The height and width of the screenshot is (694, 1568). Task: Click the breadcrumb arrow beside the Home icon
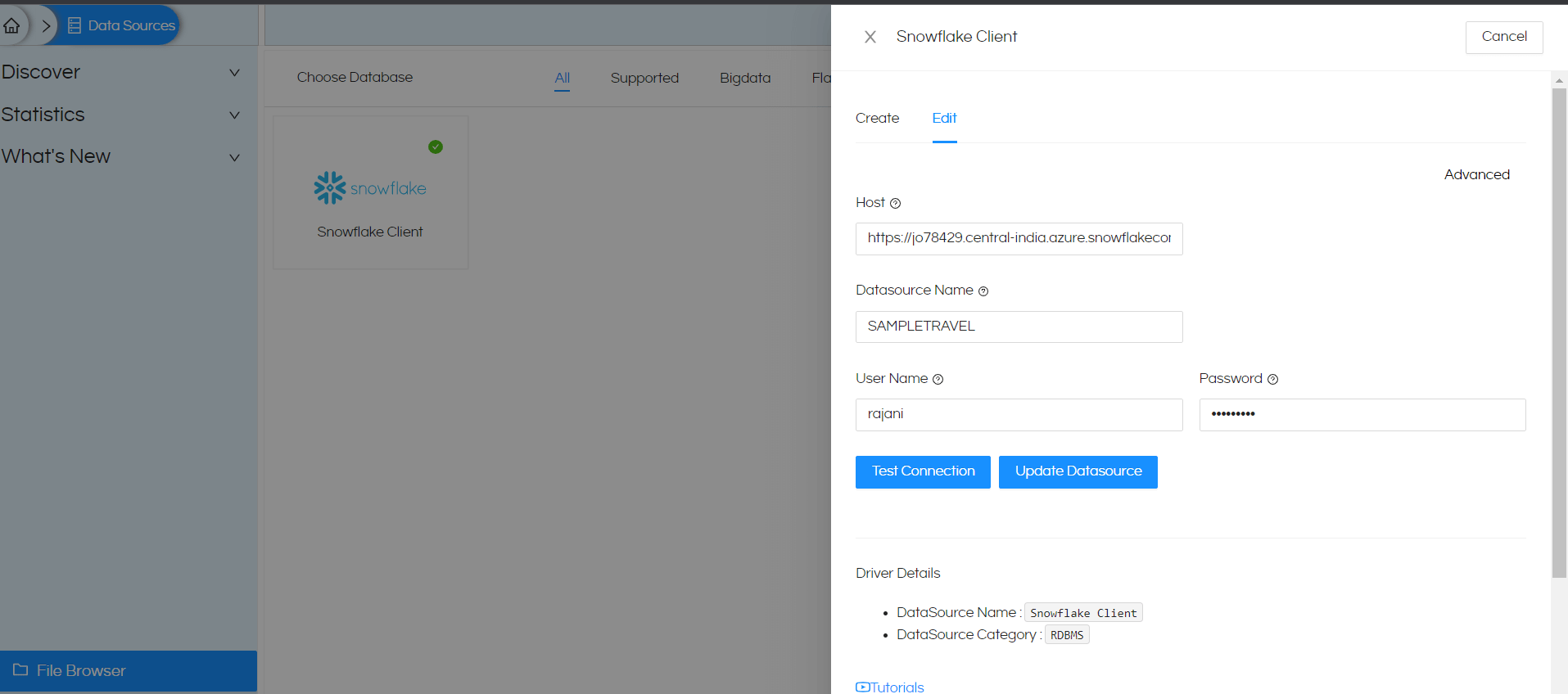(46, 26)
